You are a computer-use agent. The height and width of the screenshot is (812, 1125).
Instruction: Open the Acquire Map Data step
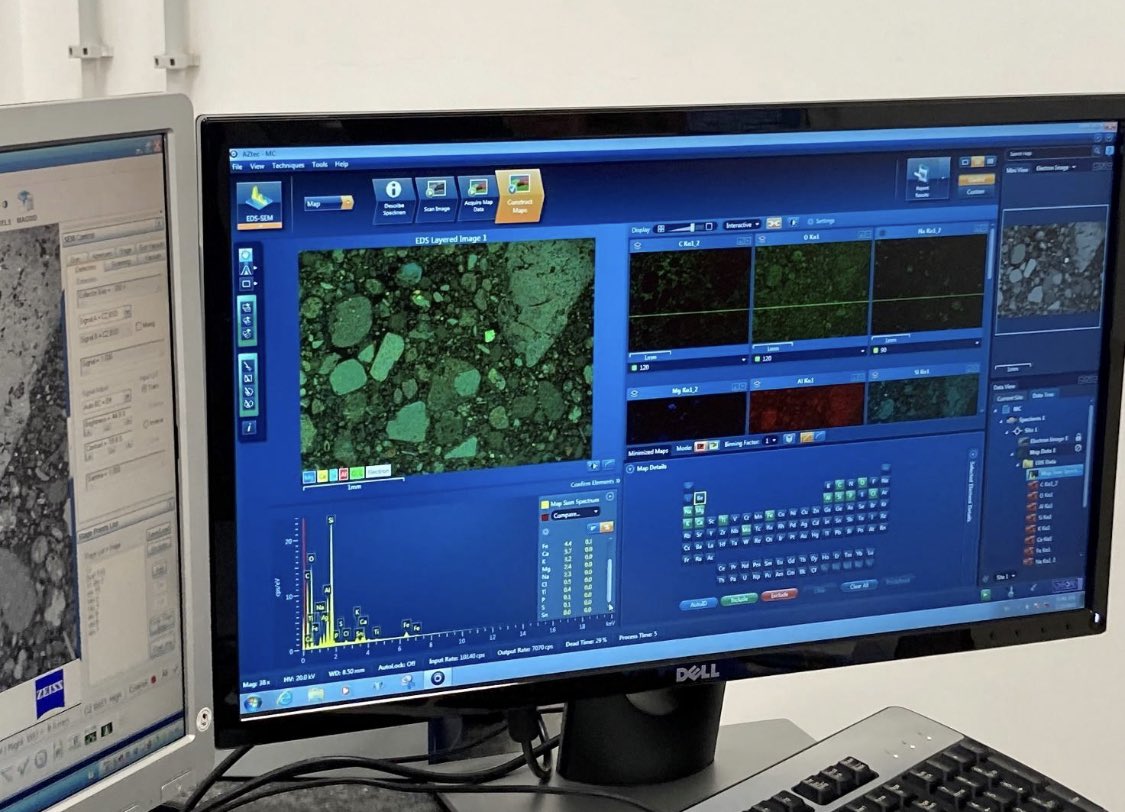point(478,195)
